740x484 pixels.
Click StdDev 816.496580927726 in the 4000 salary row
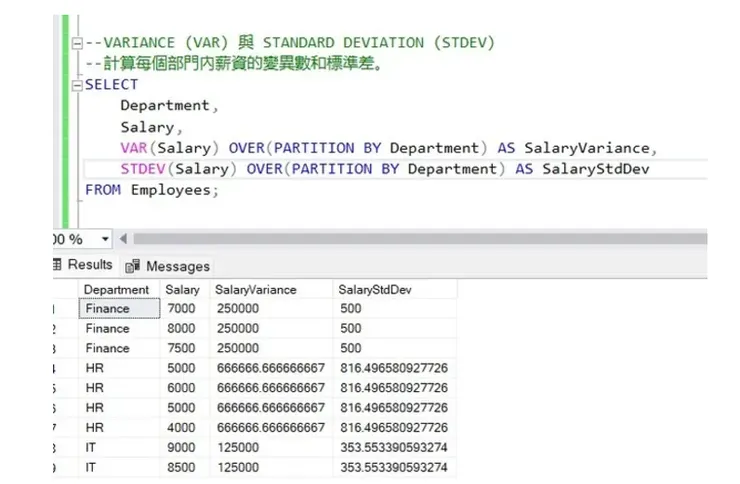394,427
